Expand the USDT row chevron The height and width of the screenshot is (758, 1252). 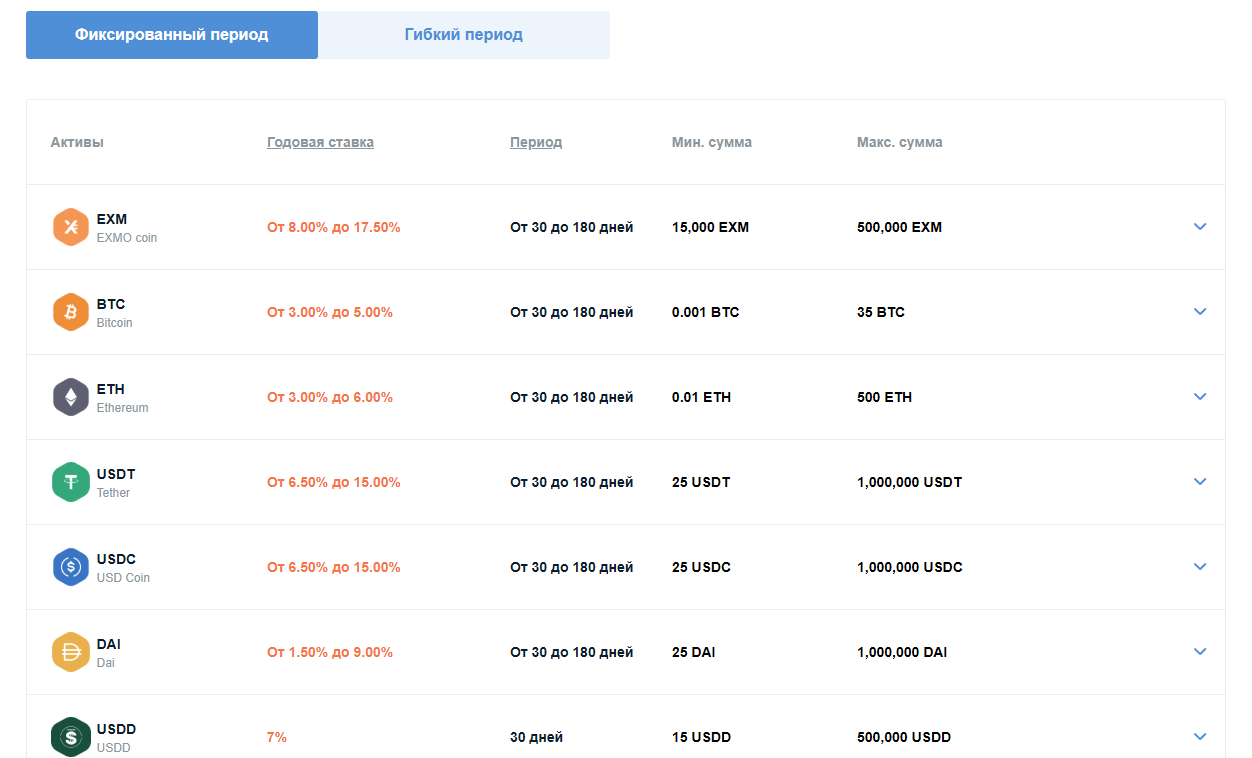tap(1200, 482)
